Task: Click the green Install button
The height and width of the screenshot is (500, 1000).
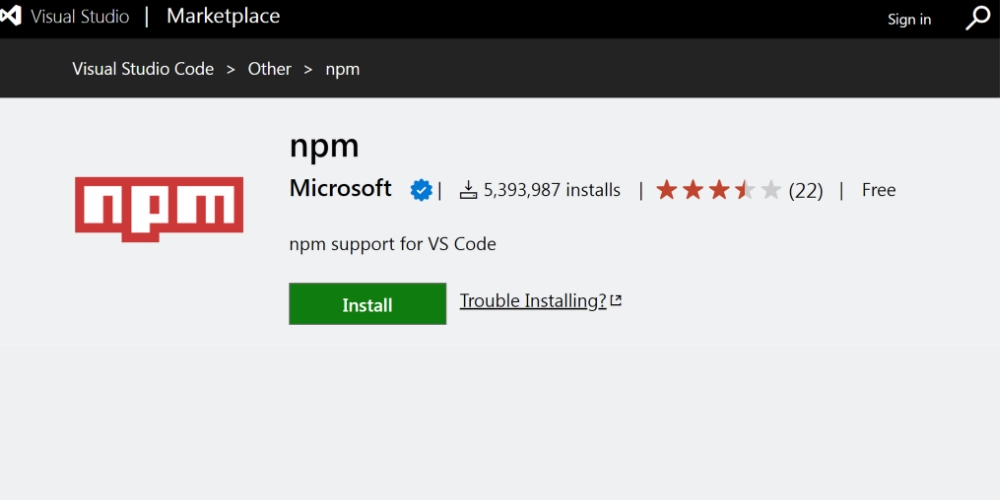Action: coord(367,304)
